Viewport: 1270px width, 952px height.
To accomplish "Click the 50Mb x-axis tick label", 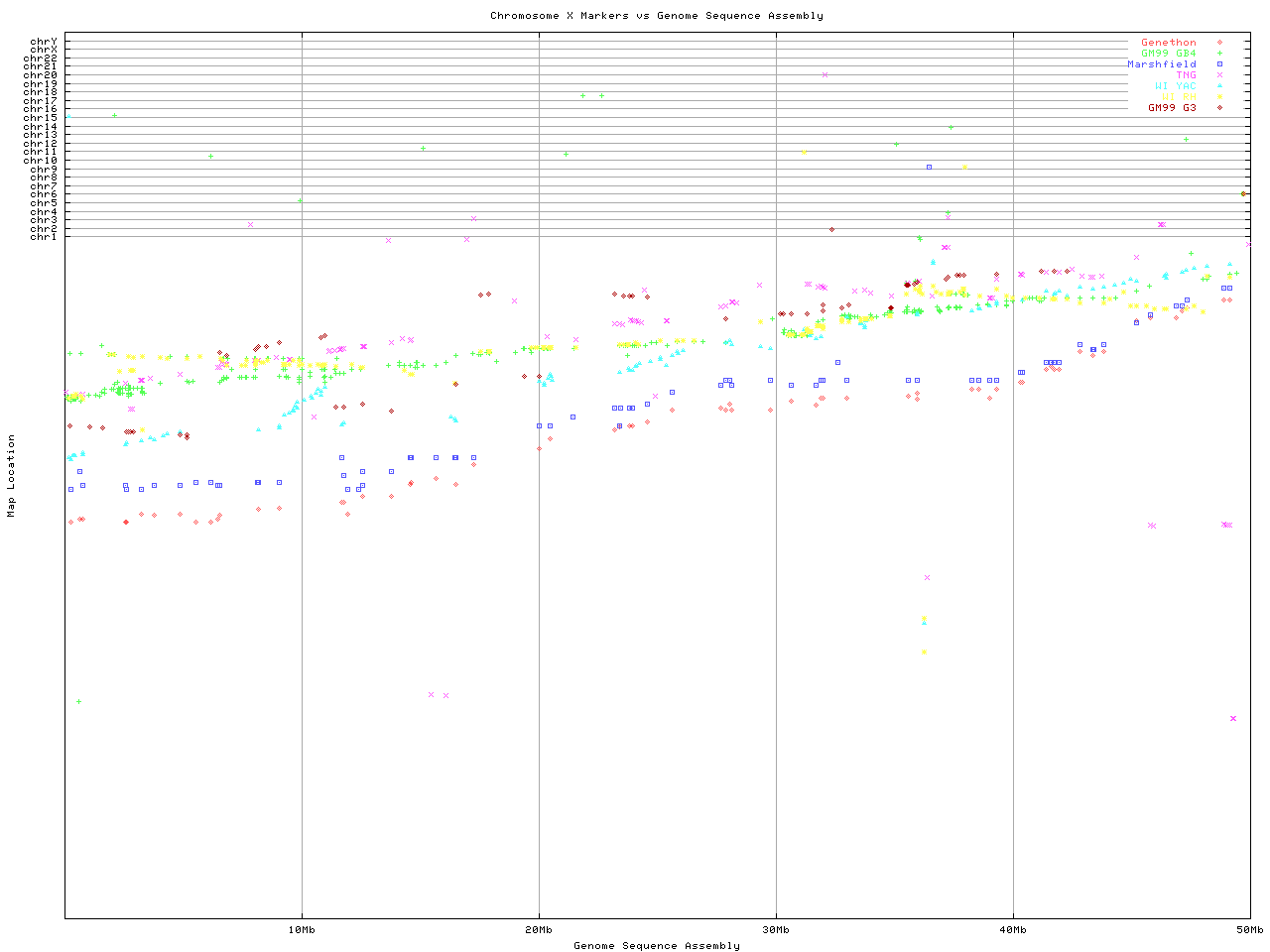I will (1249, 929).
